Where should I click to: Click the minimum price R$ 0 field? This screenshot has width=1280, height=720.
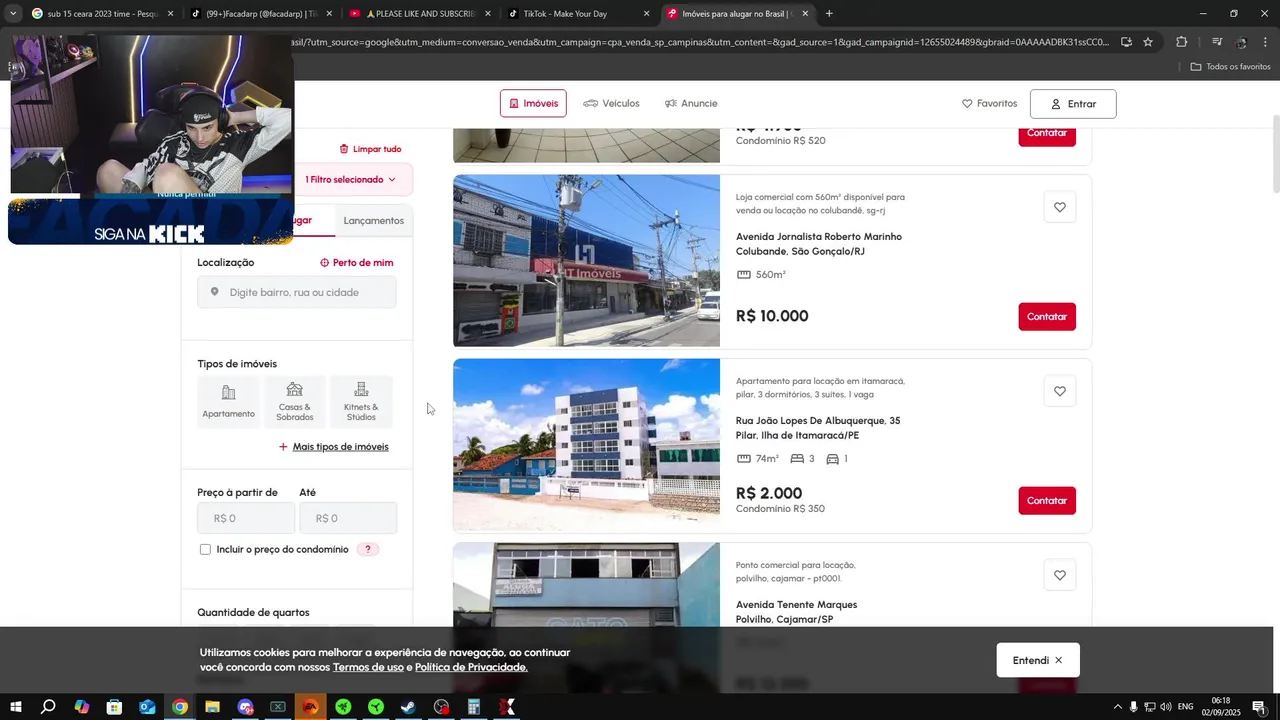point(246,518)
